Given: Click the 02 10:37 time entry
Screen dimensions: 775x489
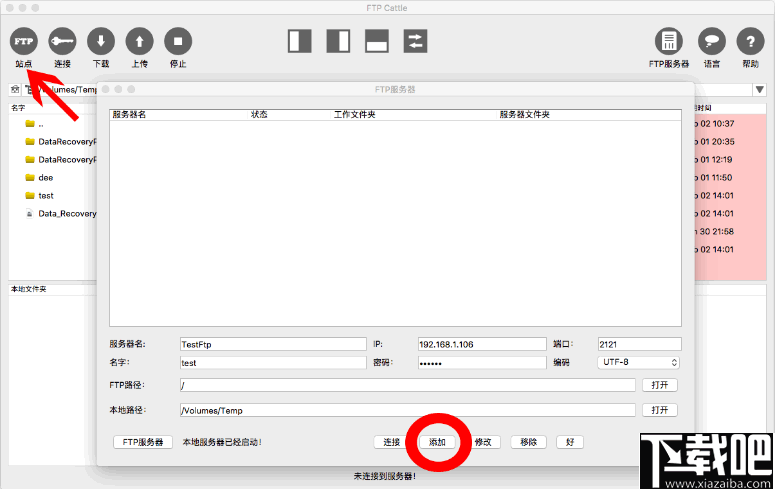Looking at the screenshot, I should coord(717,124).
